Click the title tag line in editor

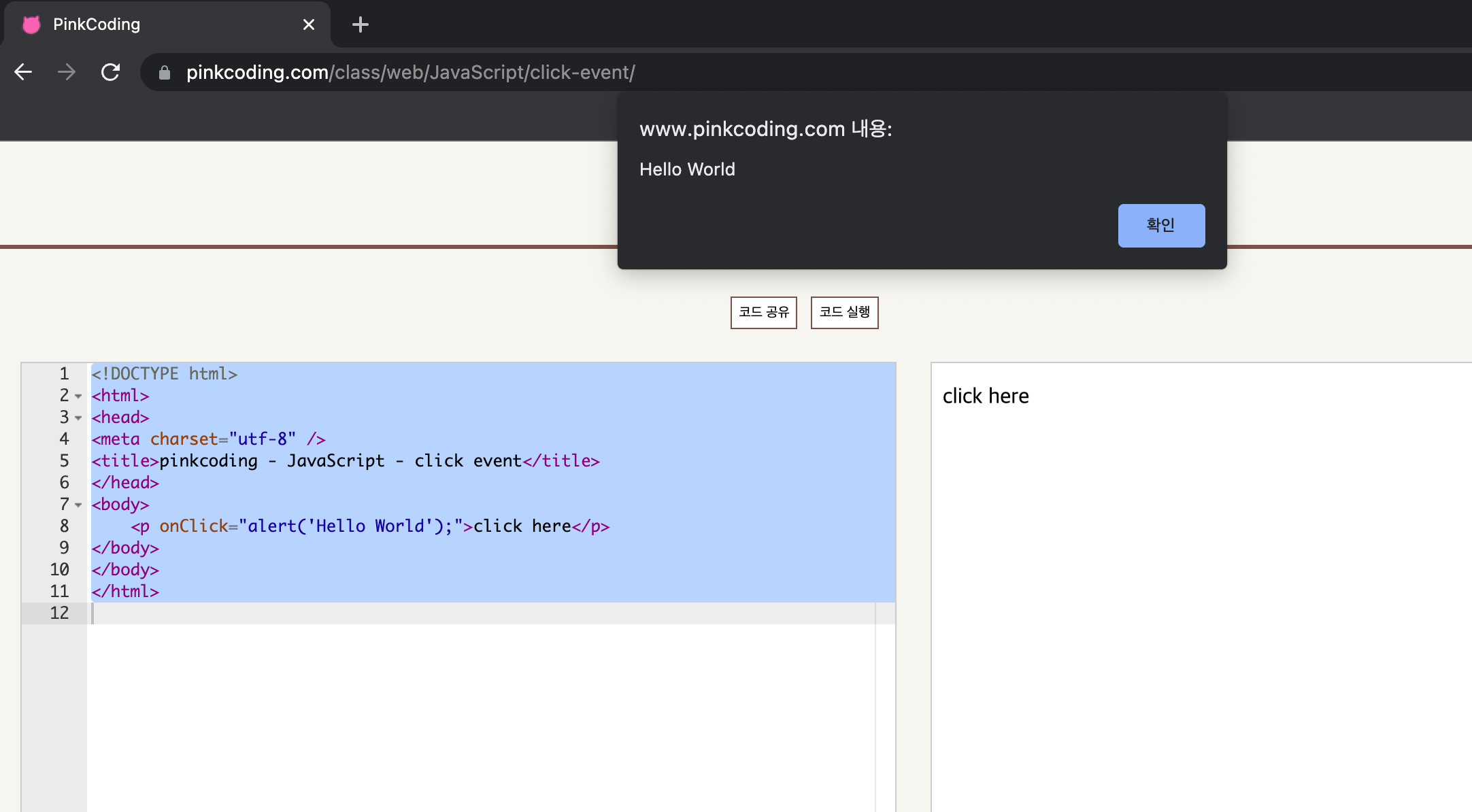point(346,461)
